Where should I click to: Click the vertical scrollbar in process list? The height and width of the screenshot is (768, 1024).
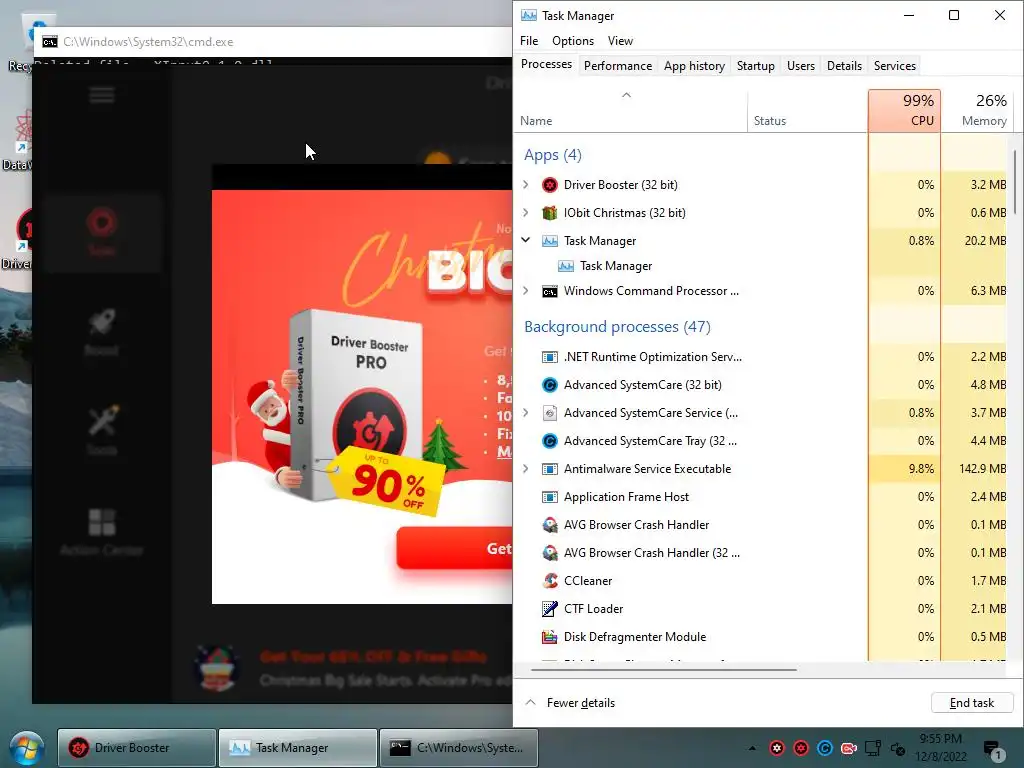point(1015,183)
